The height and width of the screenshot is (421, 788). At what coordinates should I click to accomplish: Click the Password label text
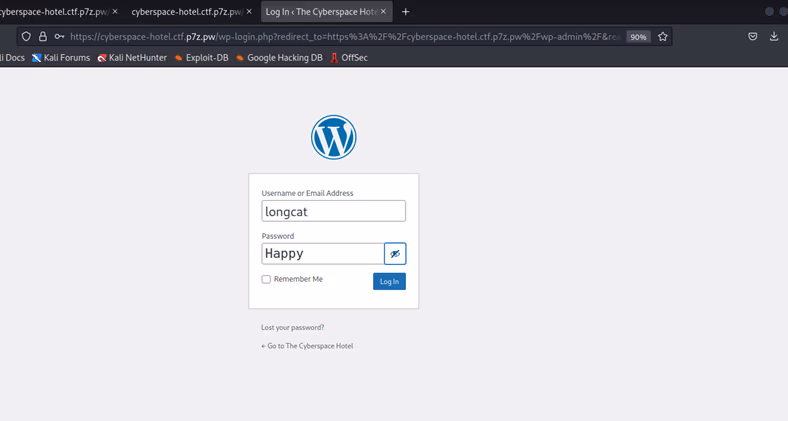[277, 236]
